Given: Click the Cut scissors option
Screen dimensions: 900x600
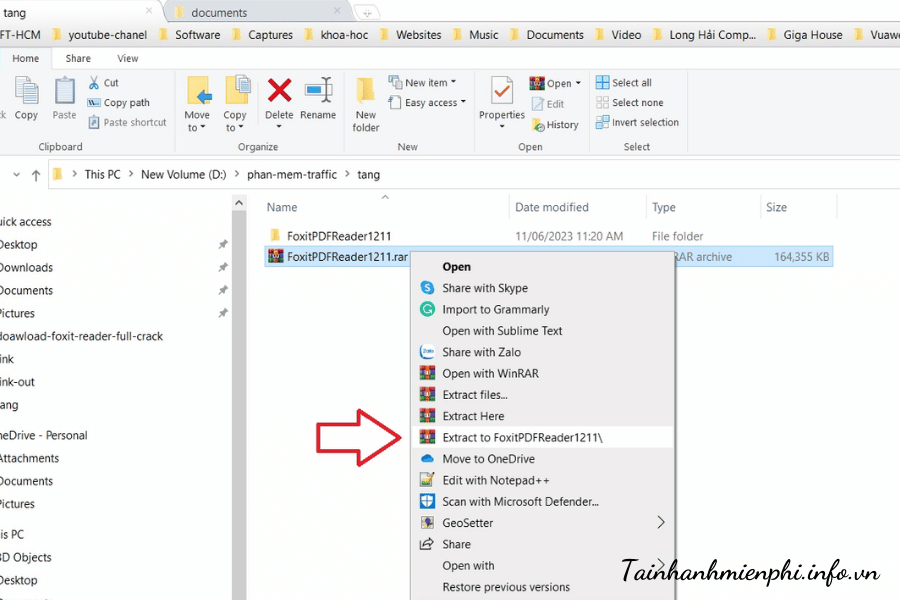Looking at the screenshot, I should [103, 83].
